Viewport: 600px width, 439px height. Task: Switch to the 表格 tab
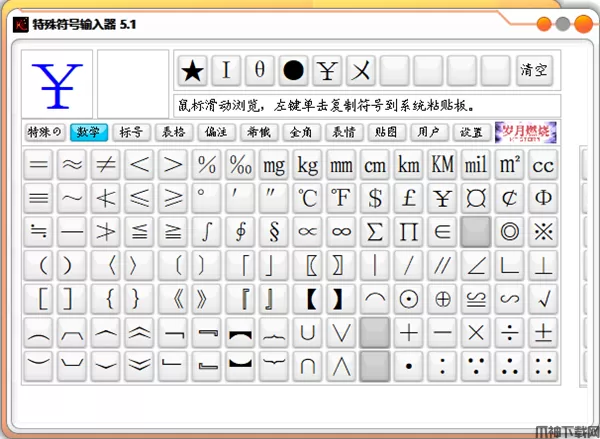pos(173,132)
